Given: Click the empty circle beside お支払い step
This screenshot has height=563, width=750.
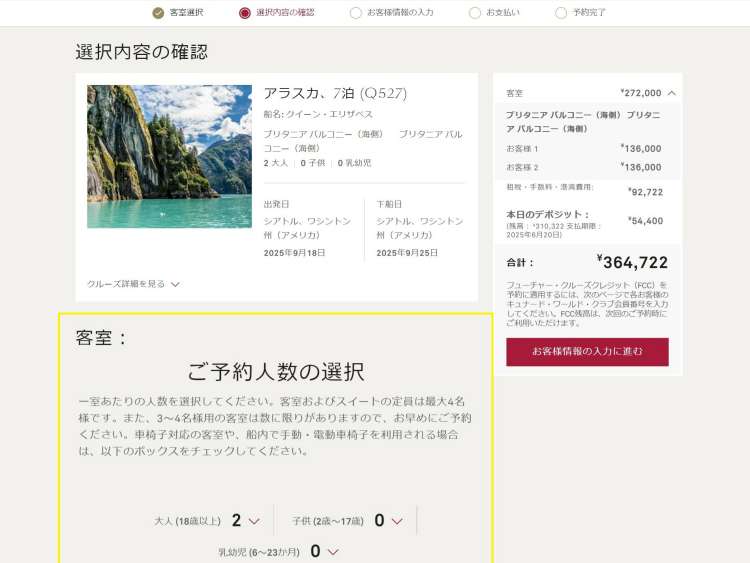Looking at the screenshot, I should click(x=475, y=13).
